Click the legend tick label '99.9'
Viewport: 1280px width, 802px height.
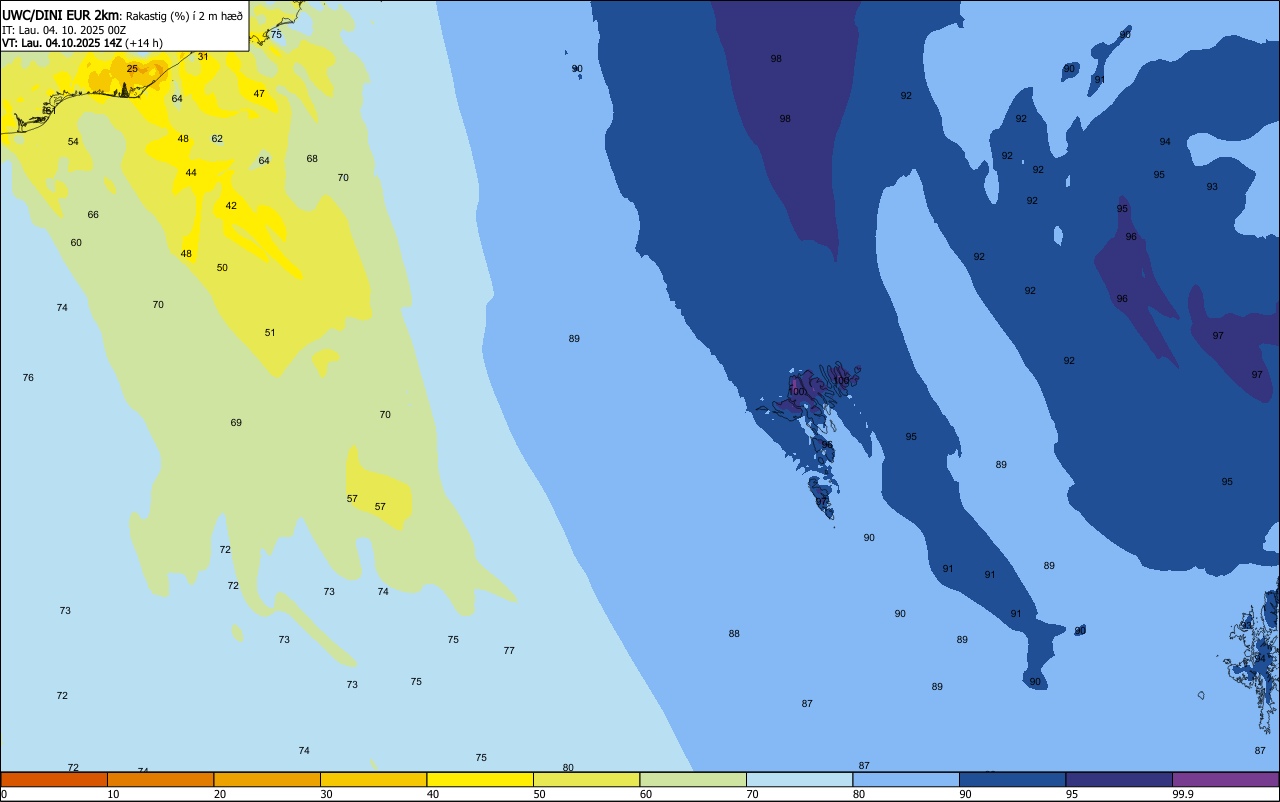click(1183, 794)
